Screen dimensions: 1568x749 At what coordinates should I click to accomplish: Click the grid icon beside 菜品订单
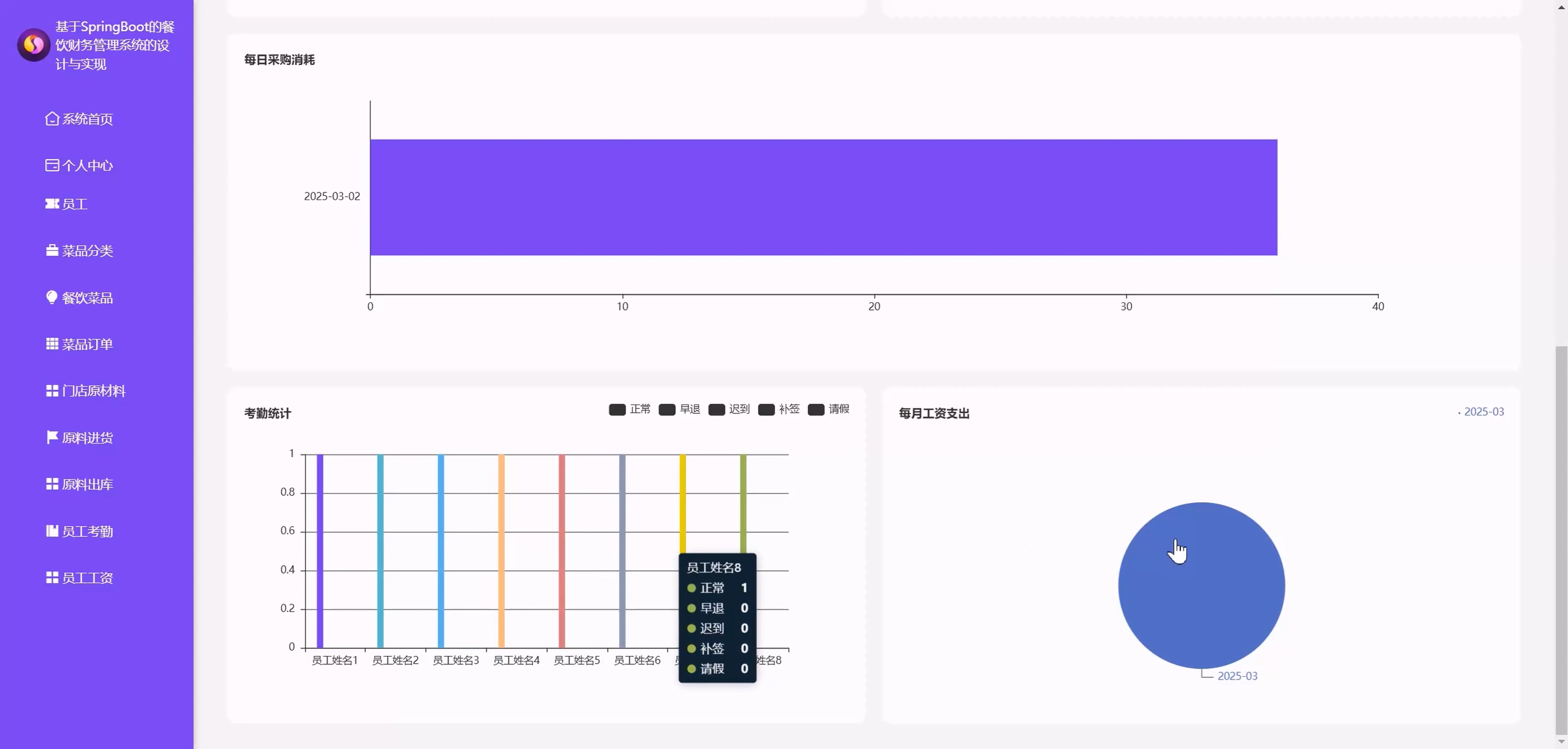52,344
